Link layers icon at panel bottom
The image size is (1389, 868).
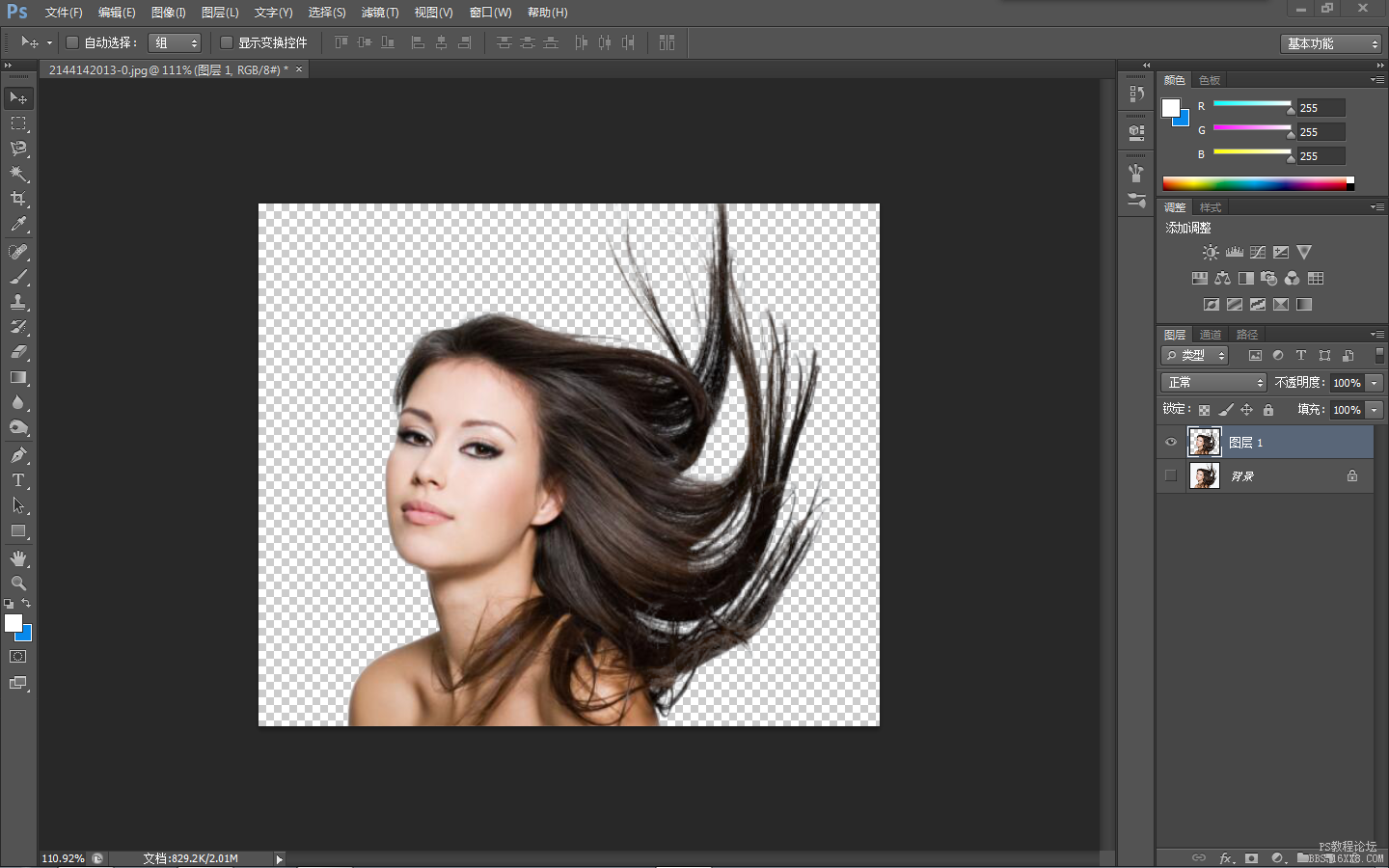(x=1199, y=857)
